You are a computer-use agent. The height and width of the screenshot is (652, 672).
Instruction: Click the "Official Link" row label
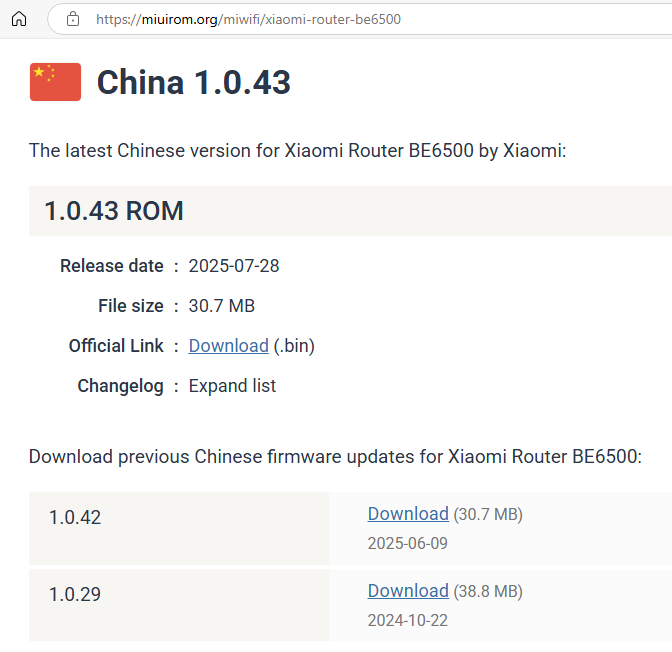pyautogui.click(x=116, y=346)
